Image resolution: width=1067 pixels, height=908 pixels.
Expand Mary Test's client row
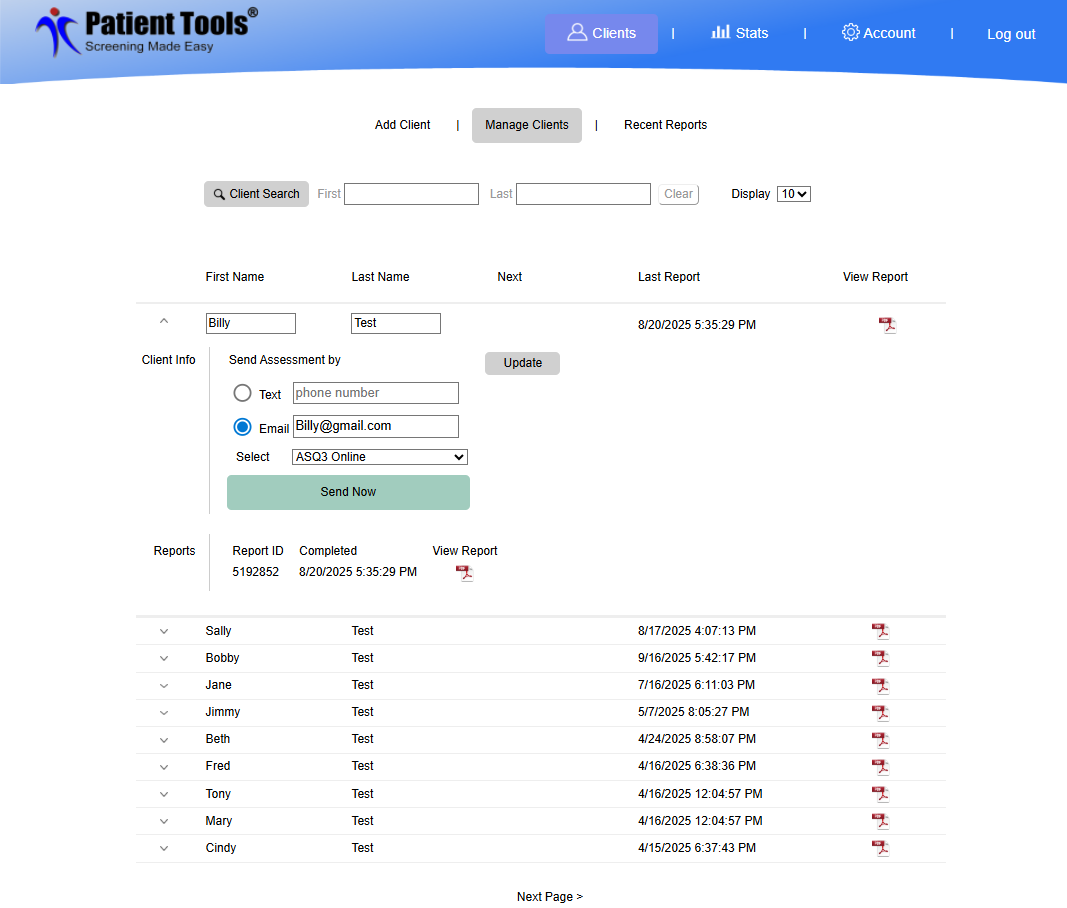164,821
